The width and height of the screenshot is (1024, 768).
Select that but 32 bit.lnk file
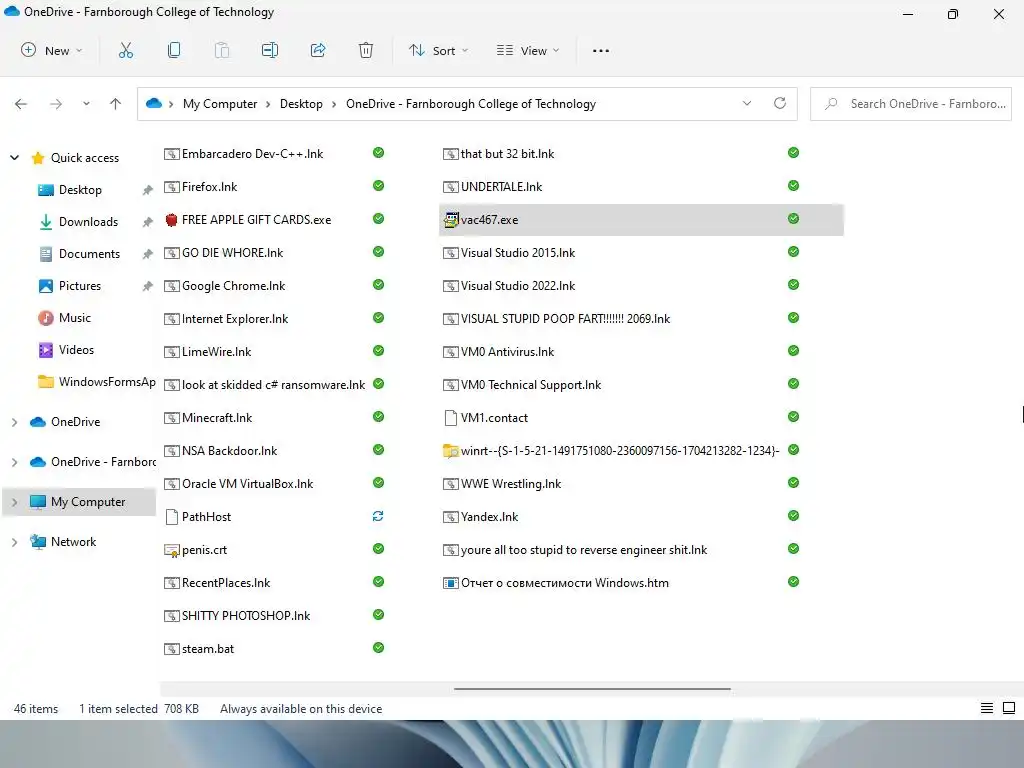click(507, 153)
